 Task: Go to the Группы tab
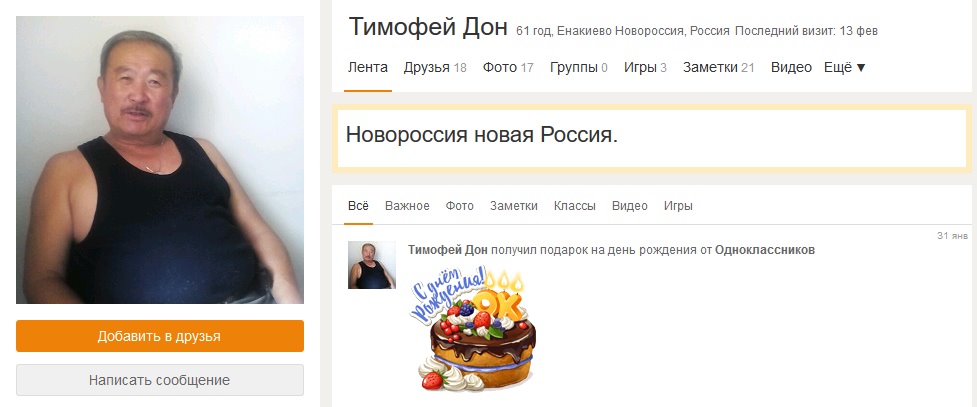(578, 67)
